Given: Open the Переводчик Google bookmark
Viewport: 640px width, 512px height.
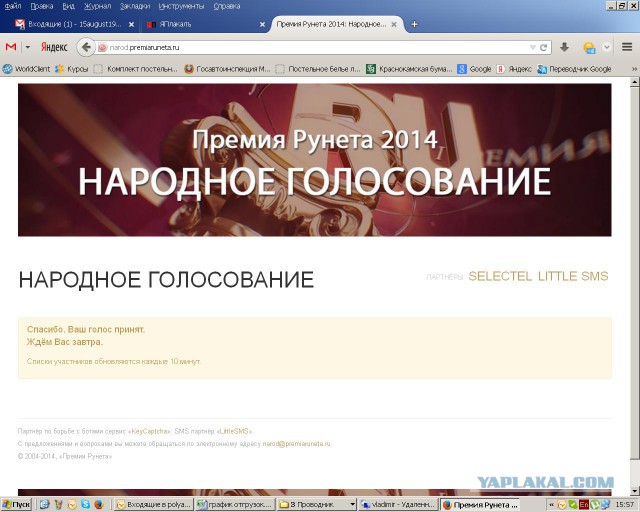Looking at the screenshot, I should click(x=574, y=69).
